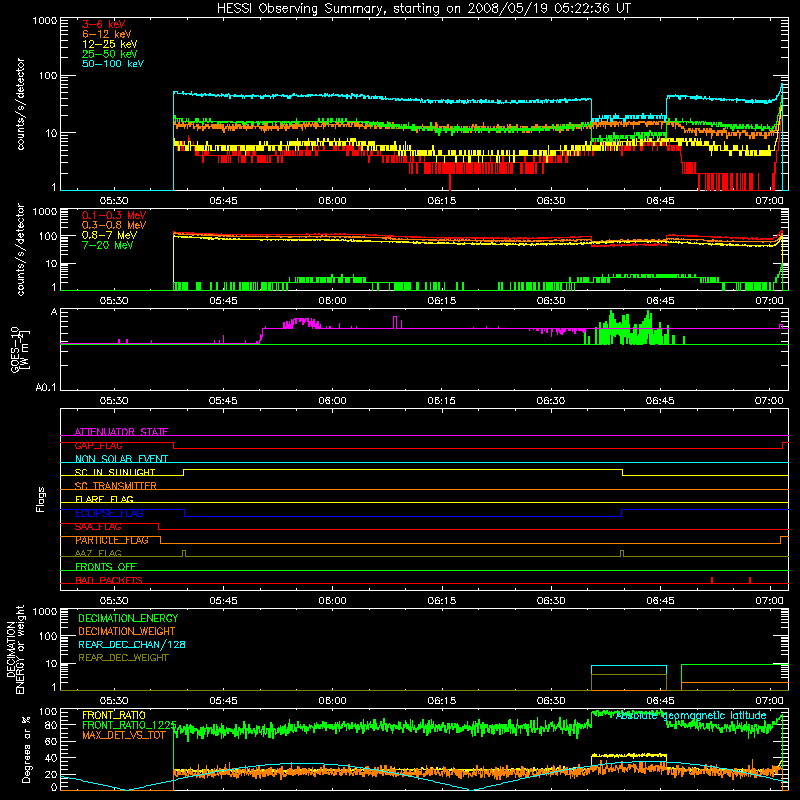
Task: Select the FRONTS_OFF flag label
Action: click(106, 567)
